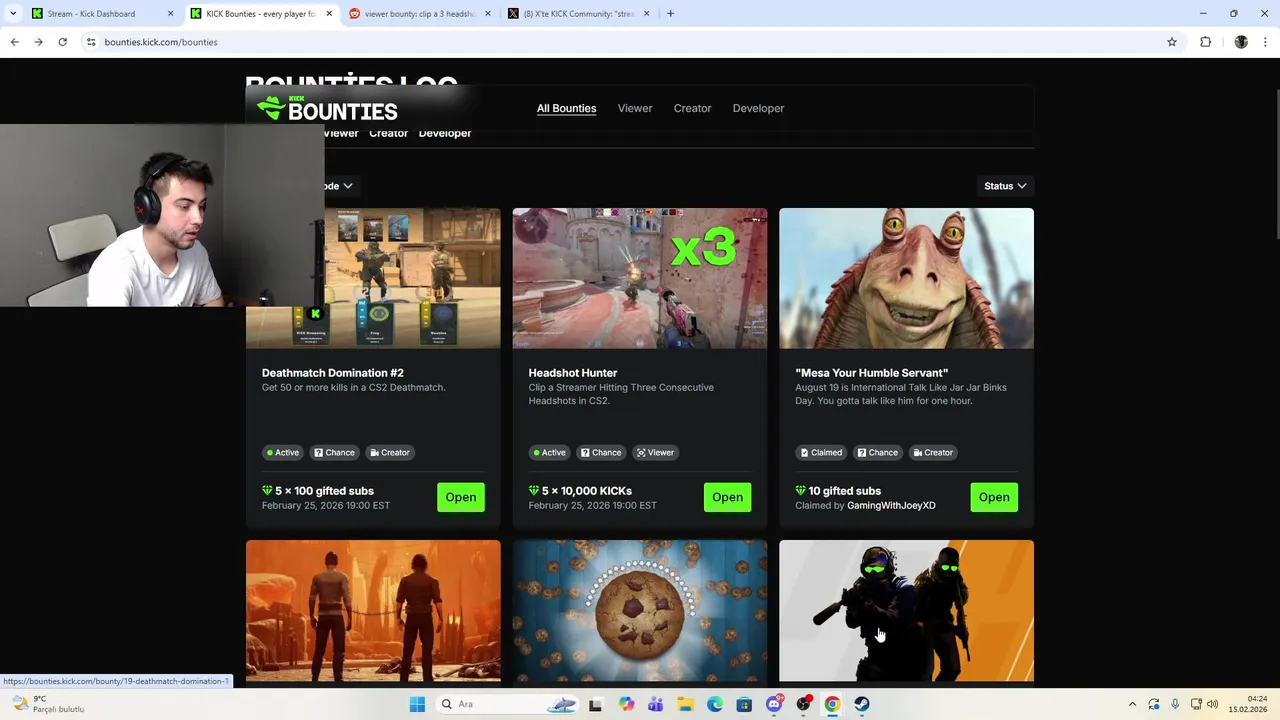1280x720 pixels.
Task: Expand the Status filter dropdown
Action: click(1005, 186)
